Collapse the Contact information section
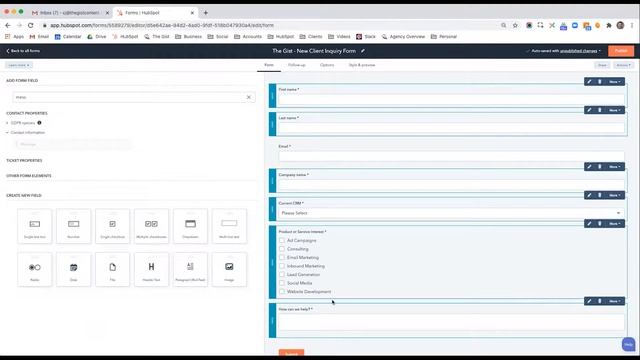This screenshot has width=640, height=360. [25, 133]
